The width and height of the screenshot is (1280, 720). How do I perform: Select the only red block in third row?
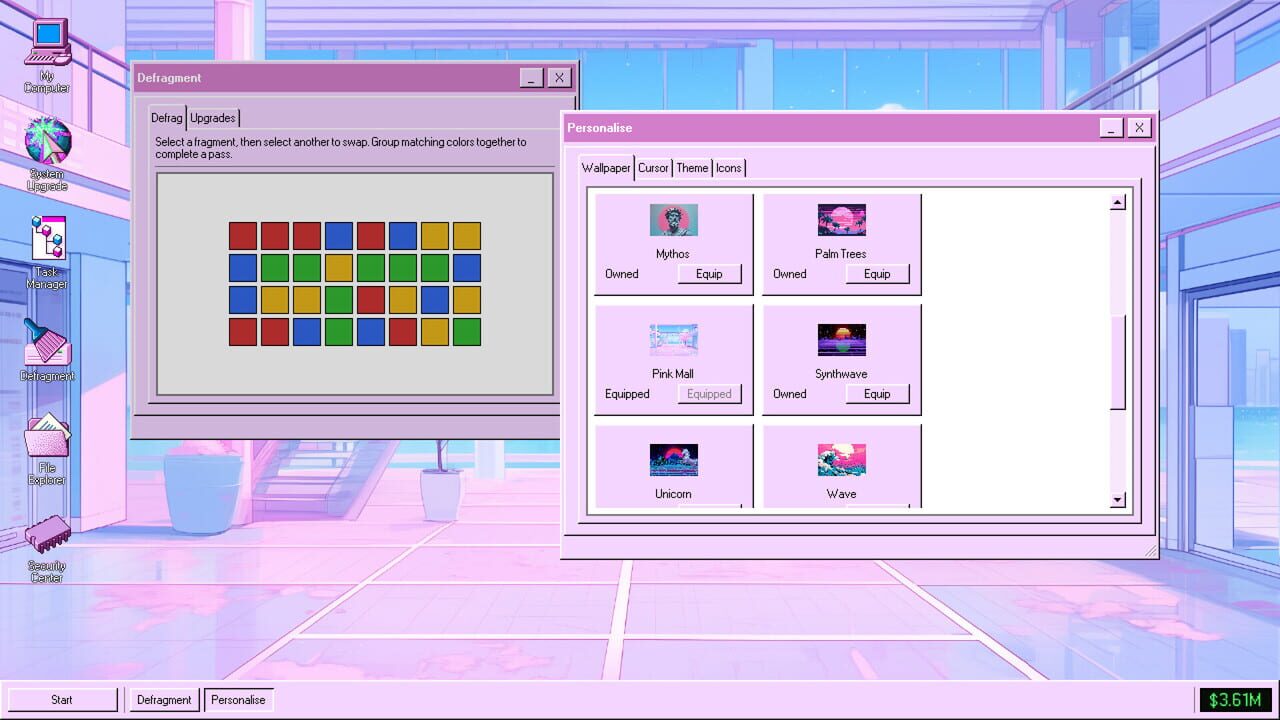(x=371, y=300)
